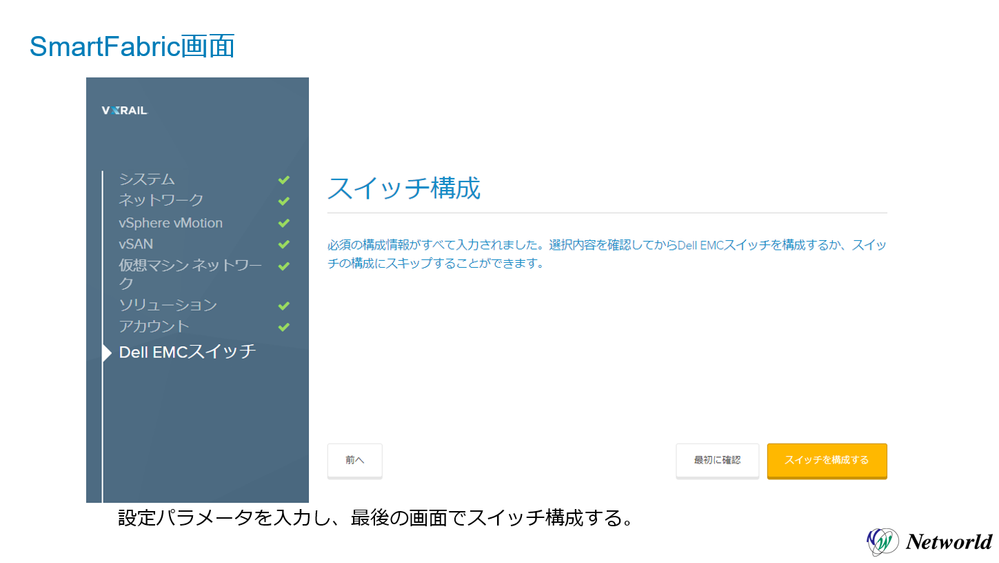Click the description text starting 必須の構成情報

(x=607, y=254)
